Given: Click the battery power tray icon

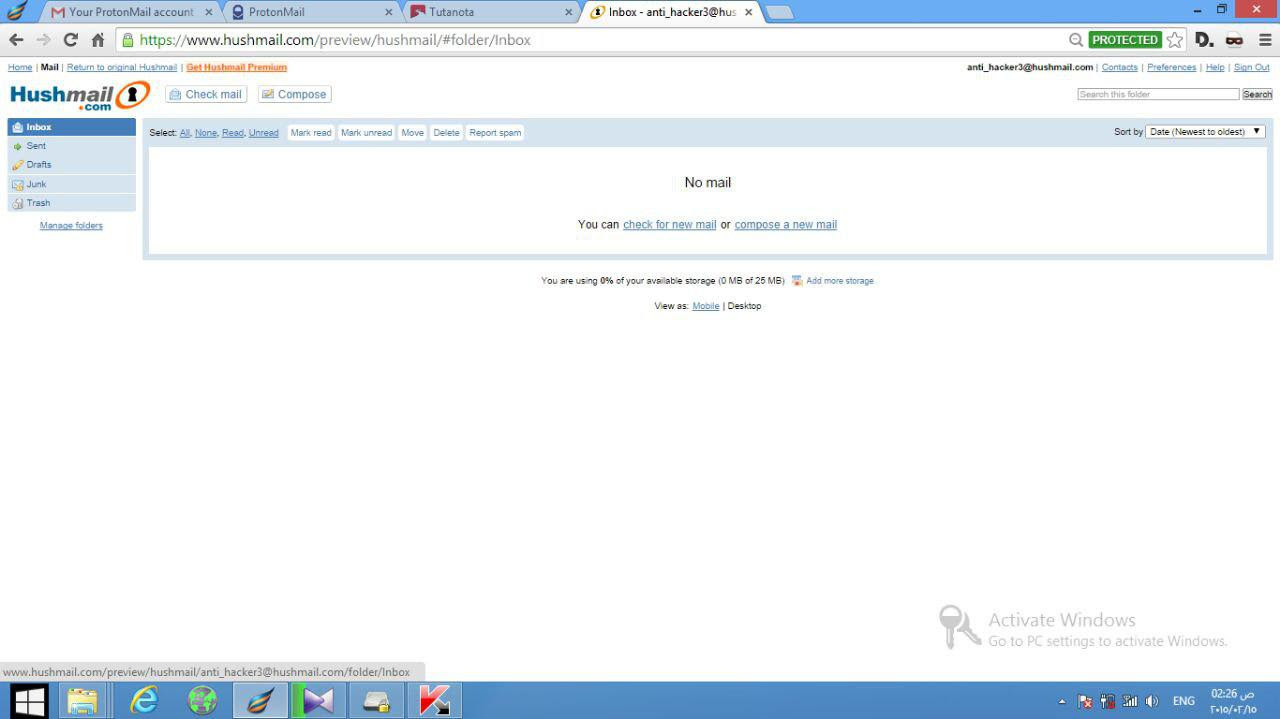Looking at the screenshot, I should click(x=1108, y=702).
